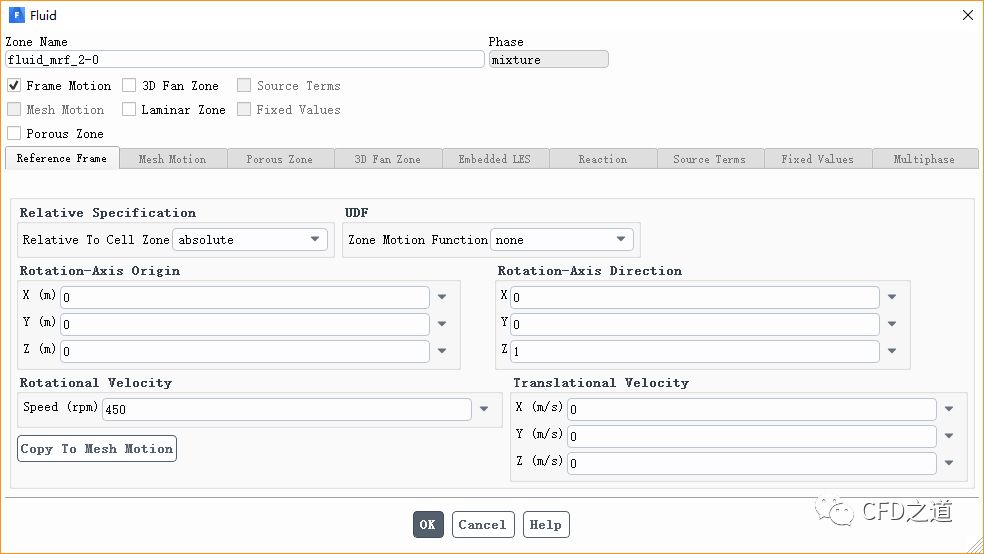Open the Help button
984x554 pixels.
546,525
